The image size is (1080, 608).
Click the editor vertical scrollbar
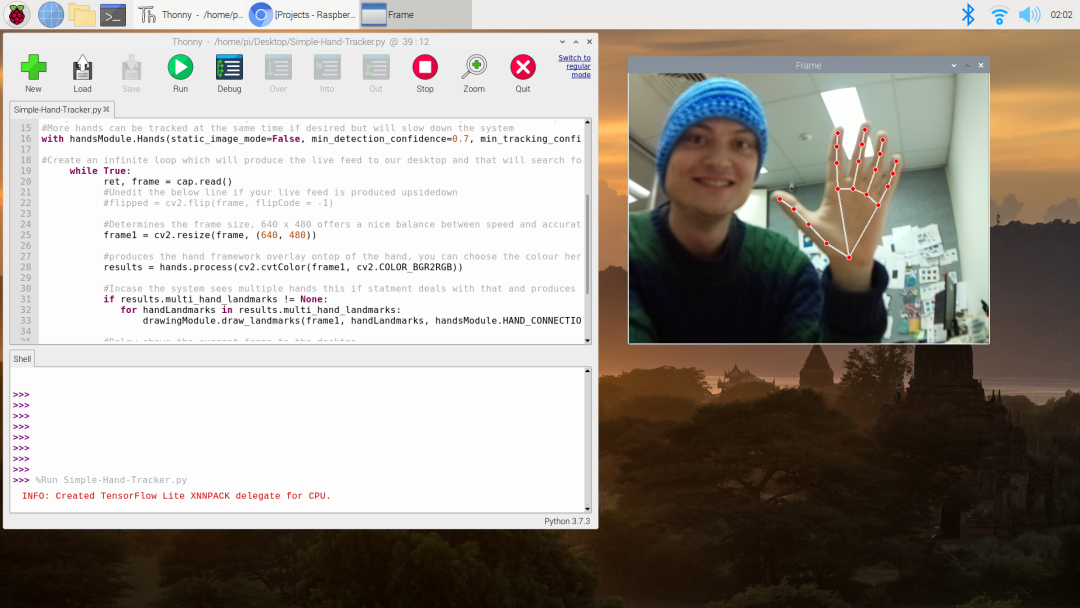[x=588, y=244]
